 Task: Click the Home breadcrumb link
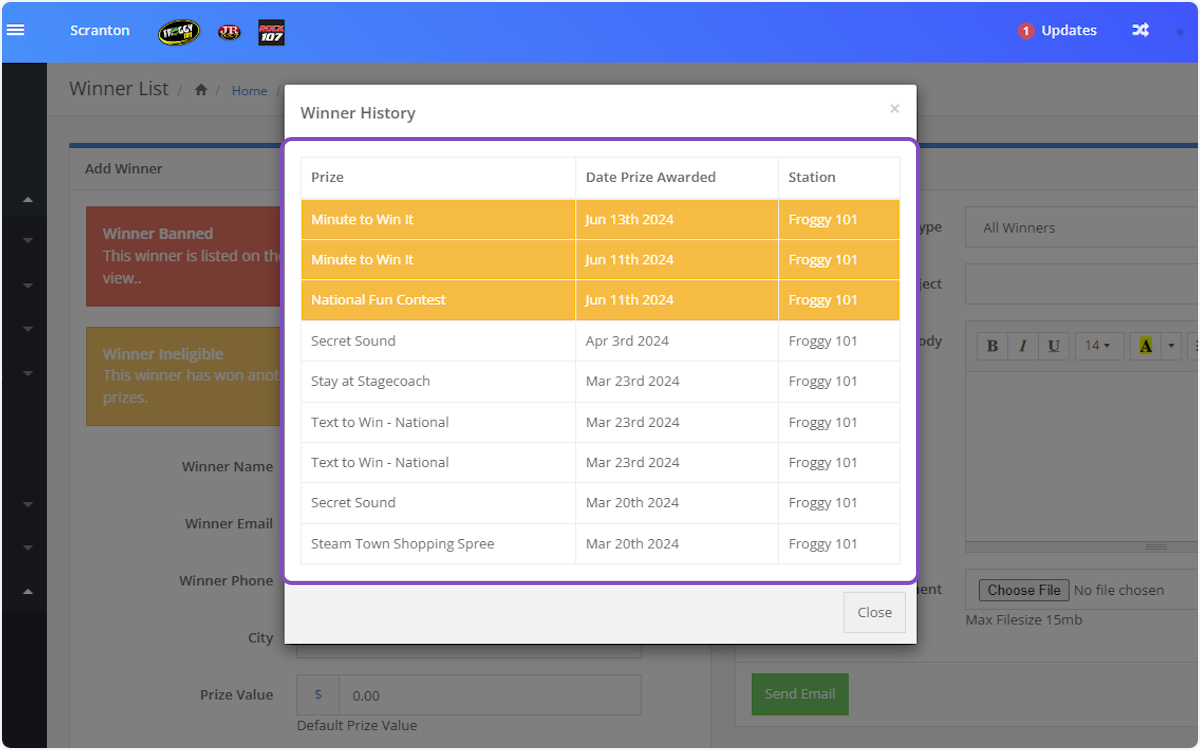point(249,91)
